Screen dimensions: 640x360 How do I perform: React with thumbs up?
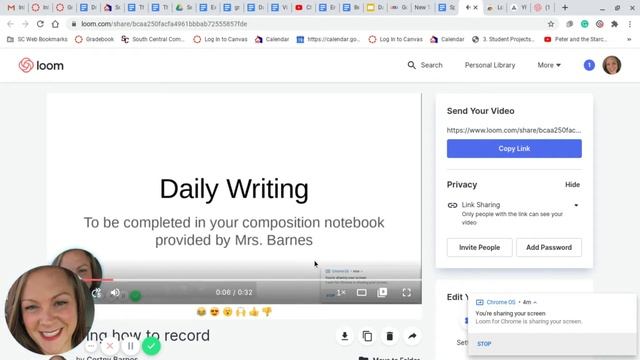pos(254,312)
